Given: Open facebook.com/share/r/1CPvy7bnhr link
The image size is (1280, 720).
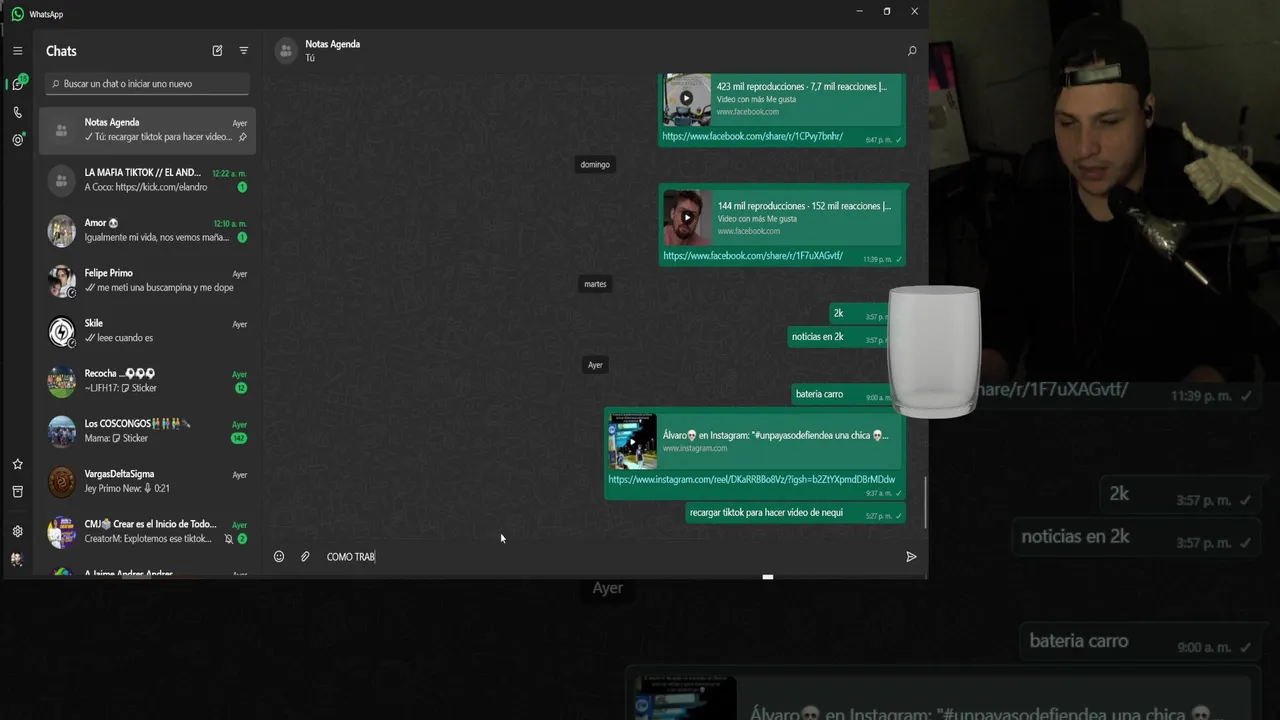Looking at the screenshot, I should click(x=753, y=136).
